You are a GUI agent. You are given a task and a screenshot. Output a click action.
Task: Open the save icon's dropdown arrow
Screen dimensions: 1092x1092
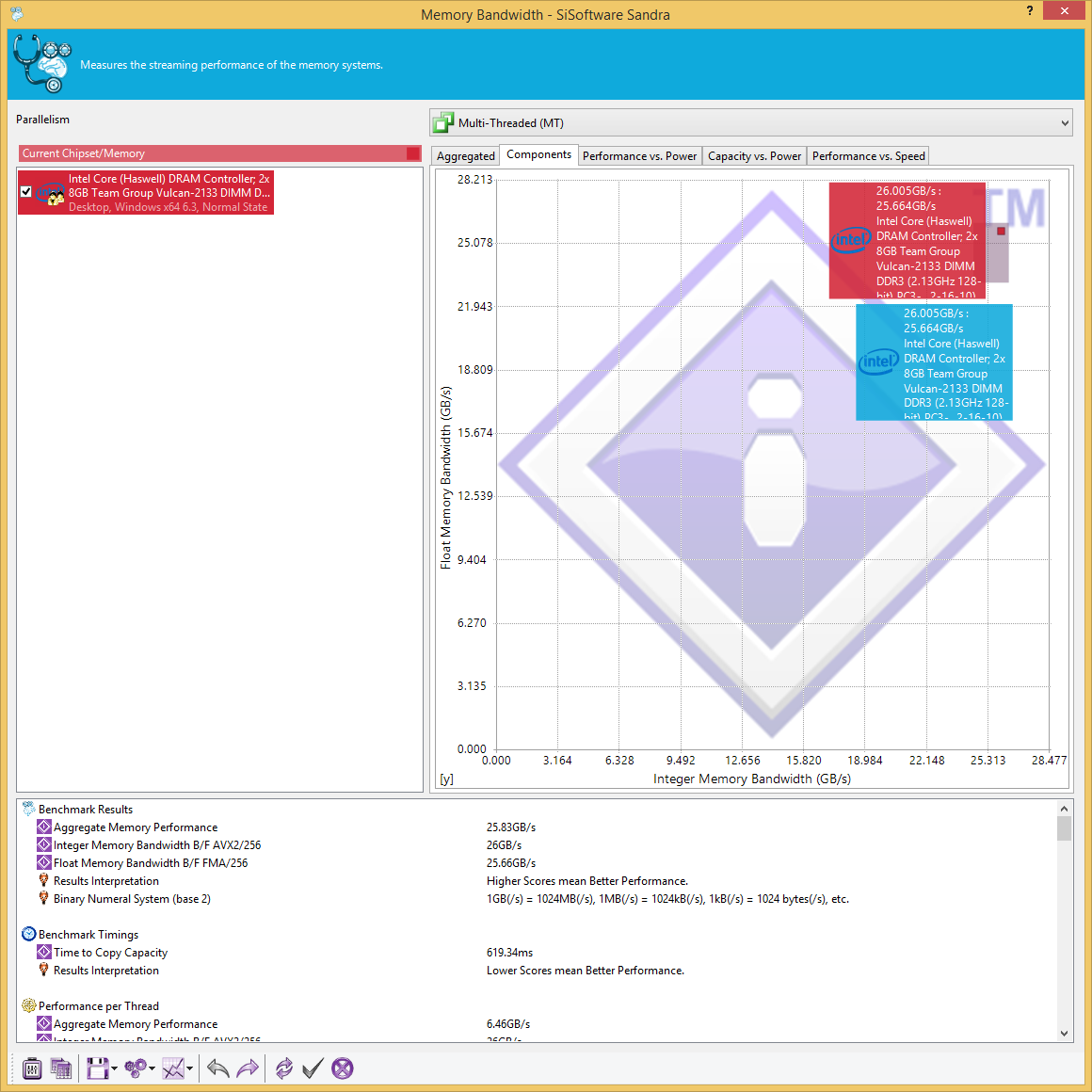click(x=114, y=1069)
